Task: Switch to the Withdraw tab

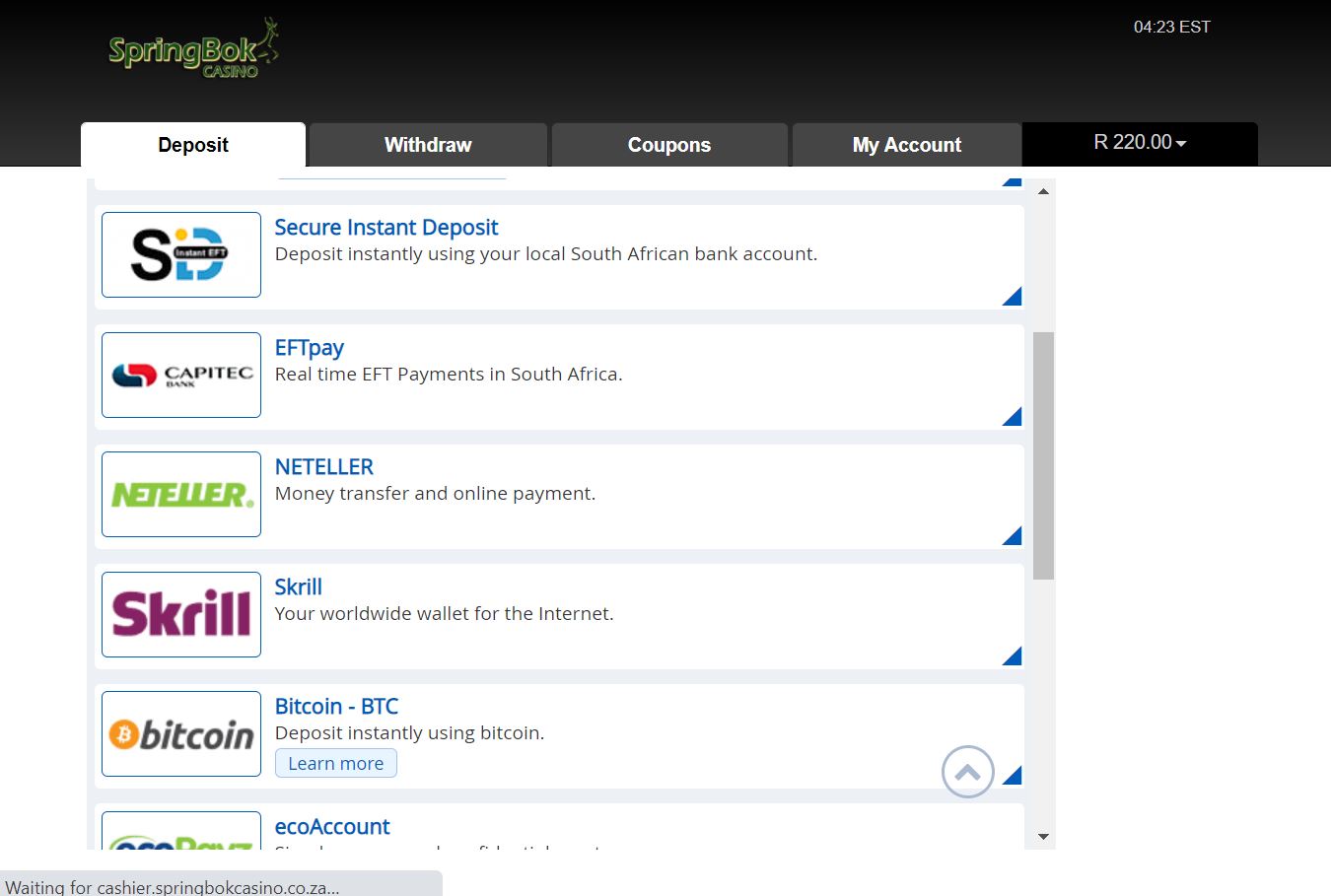Action: [x=428, y=145]
